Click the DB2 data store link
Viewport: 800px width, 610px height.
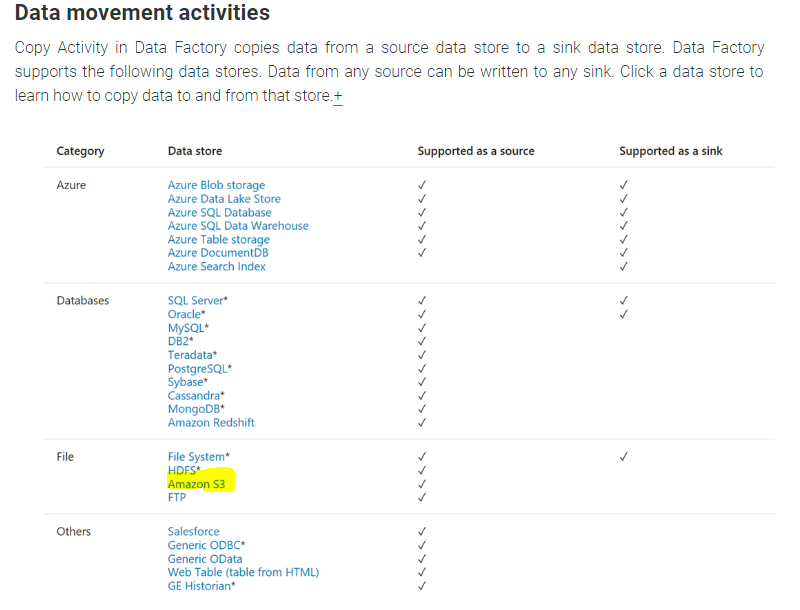(181, 341)
